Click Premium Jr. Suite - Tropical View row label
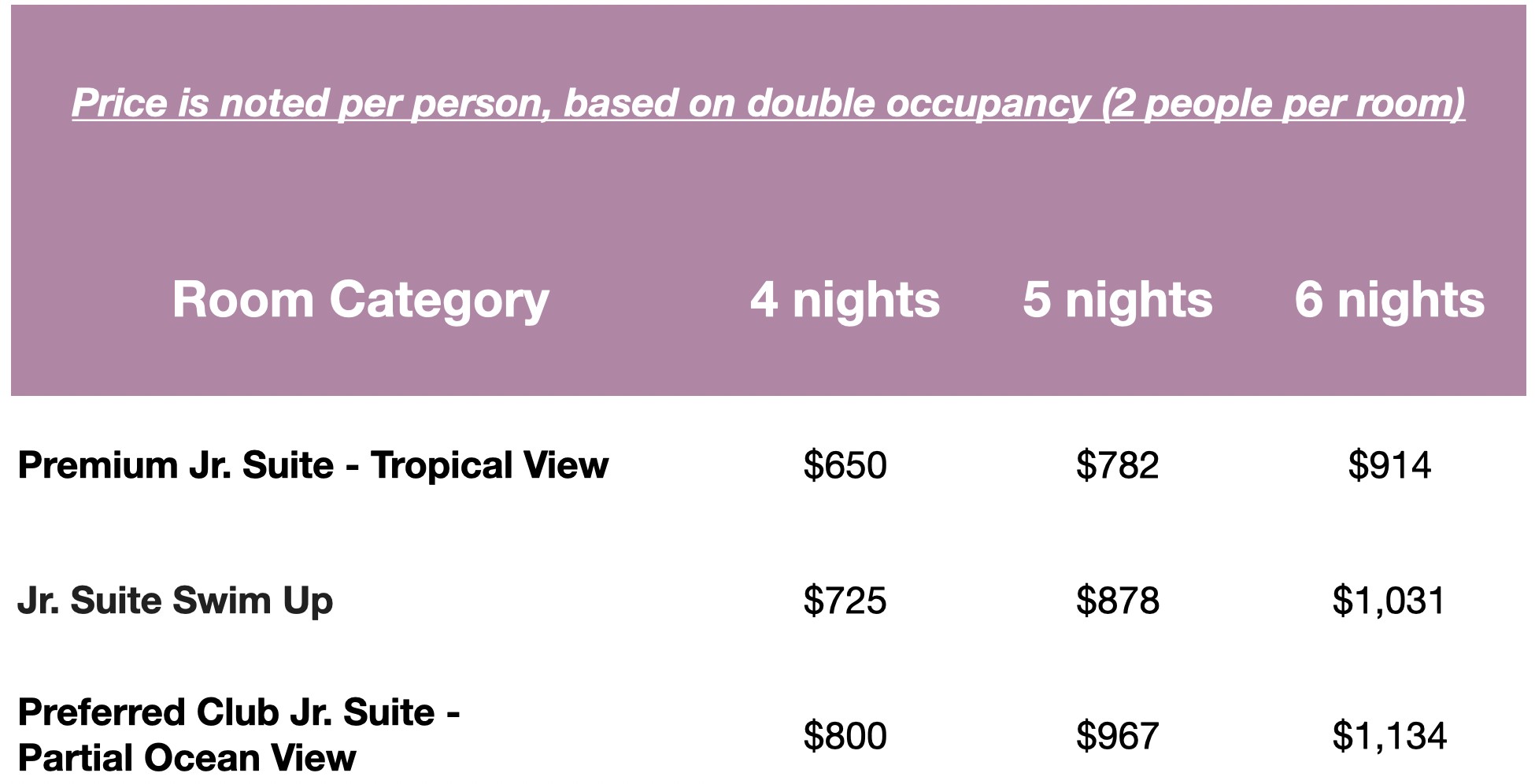The width and height of the screenshot is (1535, 784). 313,464
